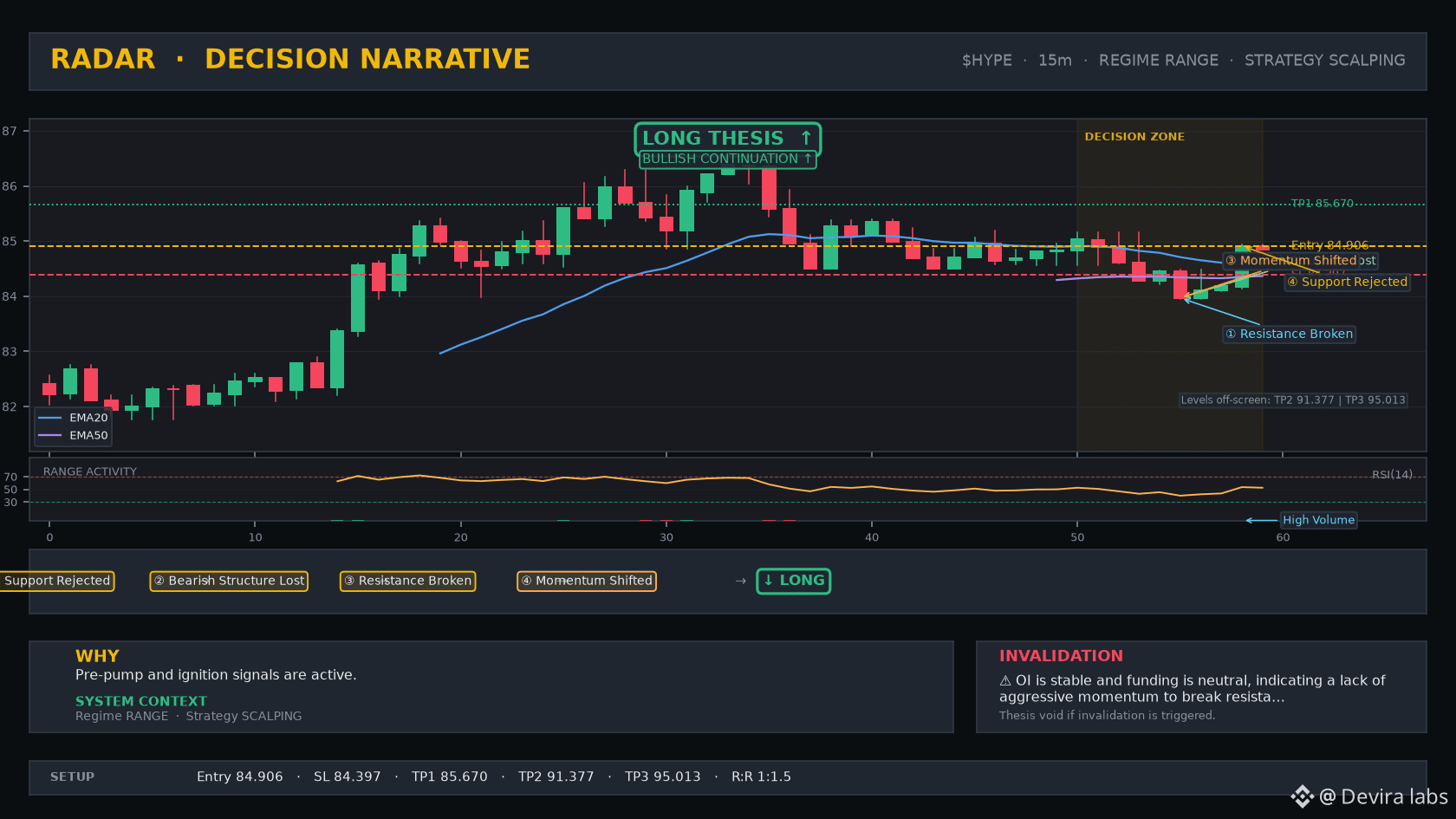Image resolution: width=1456 pixels, height=819 pixels.
Task: Select the $HYPE ticker in the header
Action: point(986,60)
